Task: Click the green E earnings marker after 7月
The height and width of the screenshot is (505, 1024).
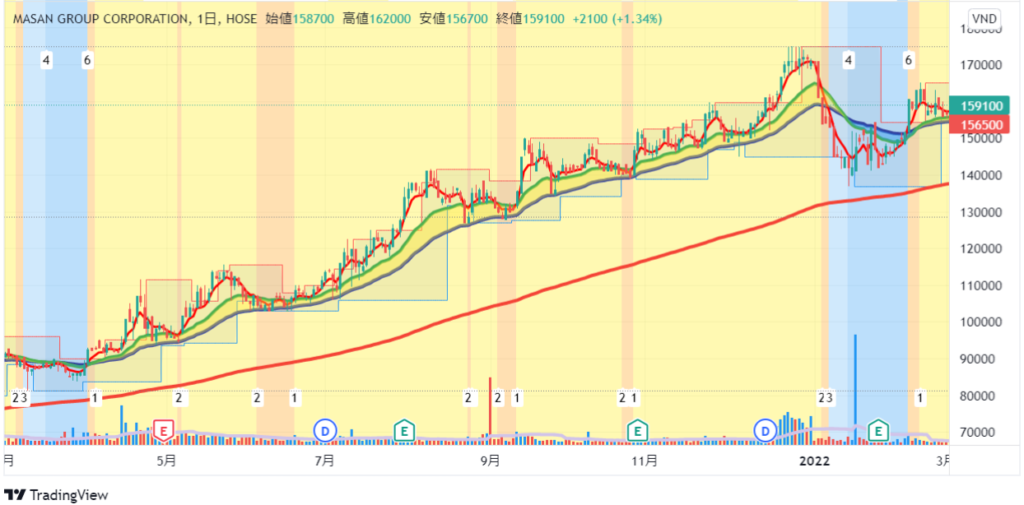Action: tap(405, 431)
